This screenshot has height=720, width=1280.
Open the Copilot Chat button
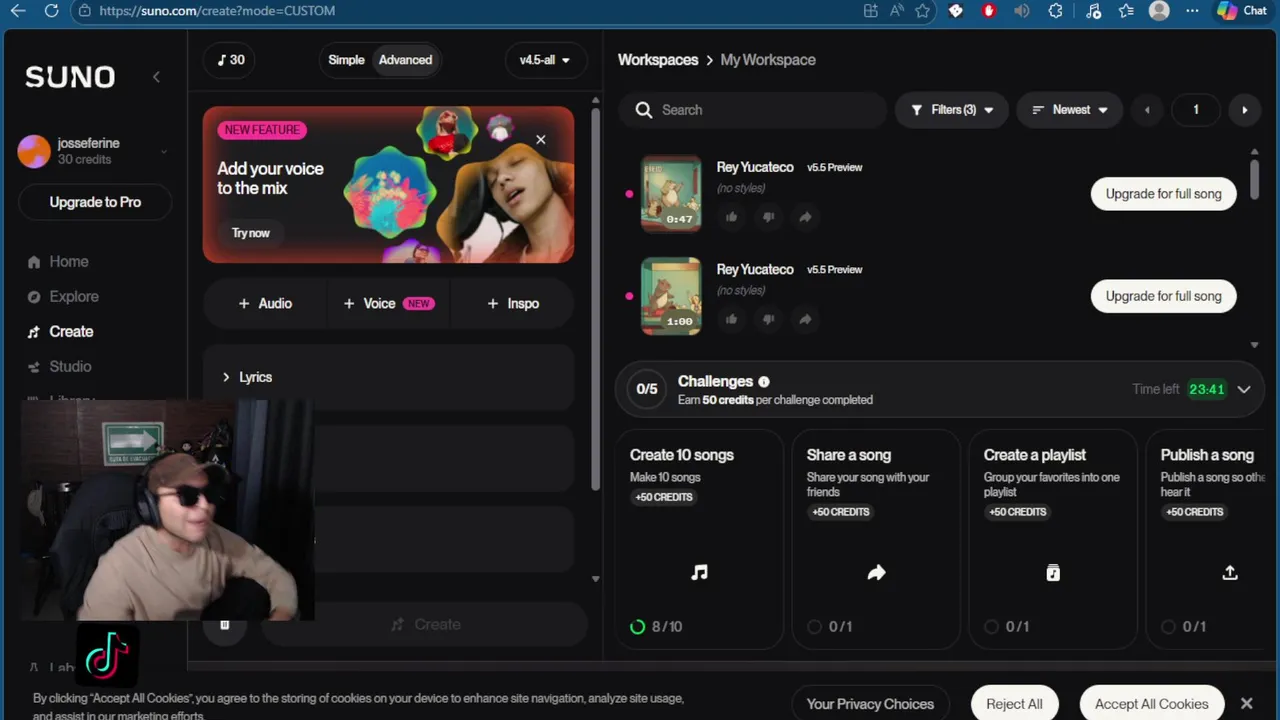click(x=1243, y=11)
